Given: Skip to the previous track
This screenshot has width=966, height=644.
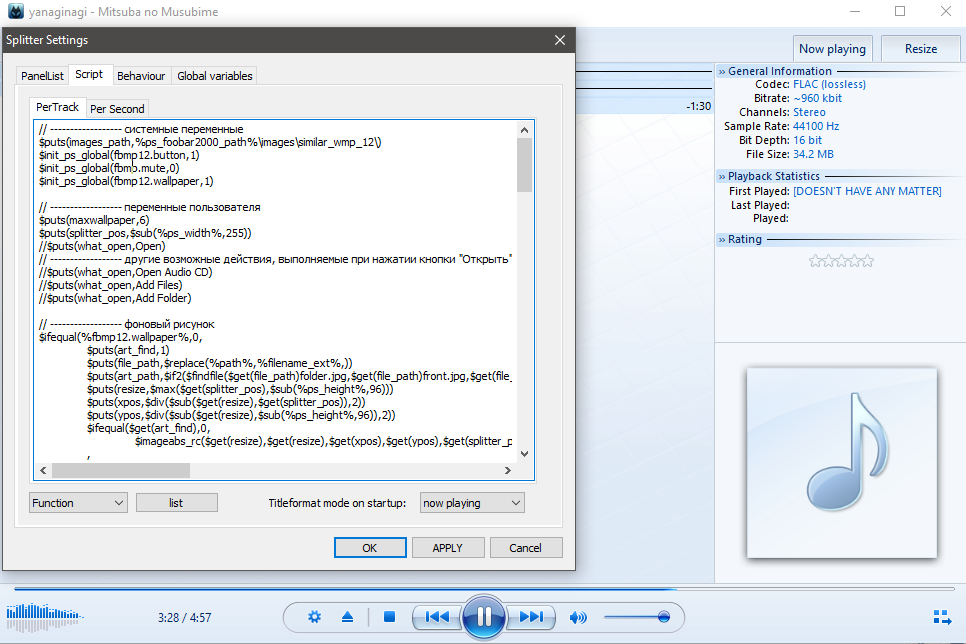Looking at the screenshot, I should (x=437, y=617).
